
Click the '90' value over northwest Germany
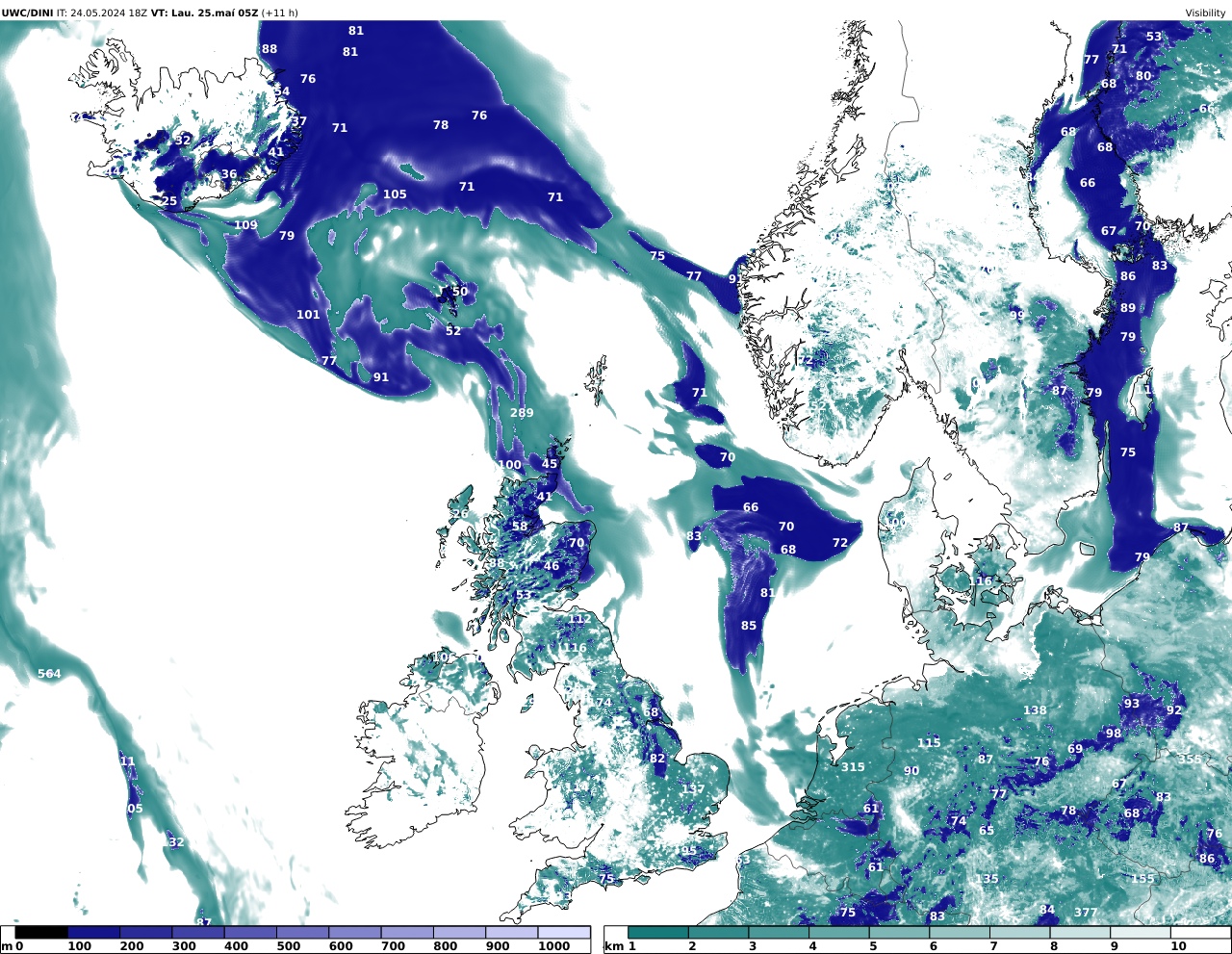[911, 771]
